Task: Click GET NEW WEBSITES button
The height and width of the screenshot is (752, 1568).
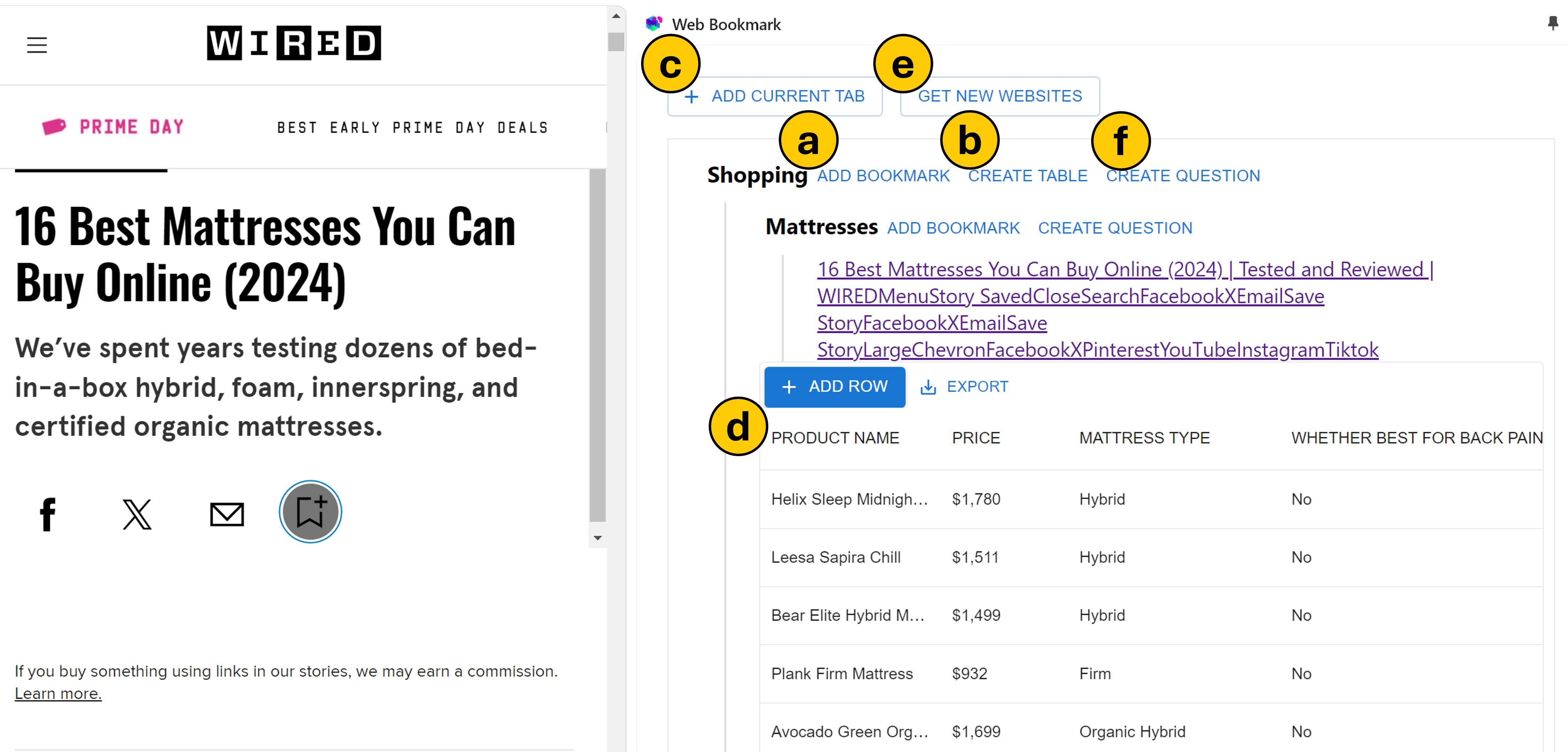Action: [1000, 96]
